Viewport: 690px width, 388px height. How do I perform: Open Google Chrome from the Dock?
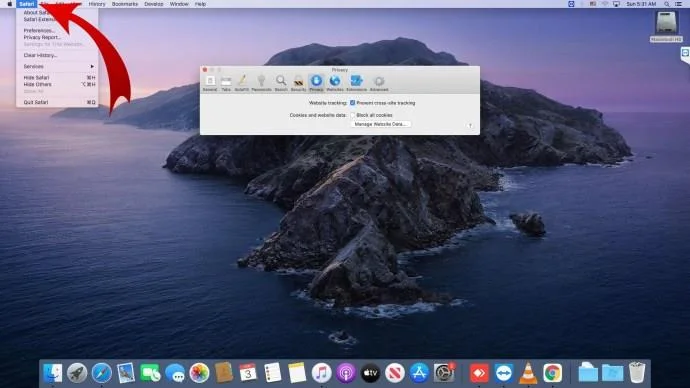click(552, 373)
